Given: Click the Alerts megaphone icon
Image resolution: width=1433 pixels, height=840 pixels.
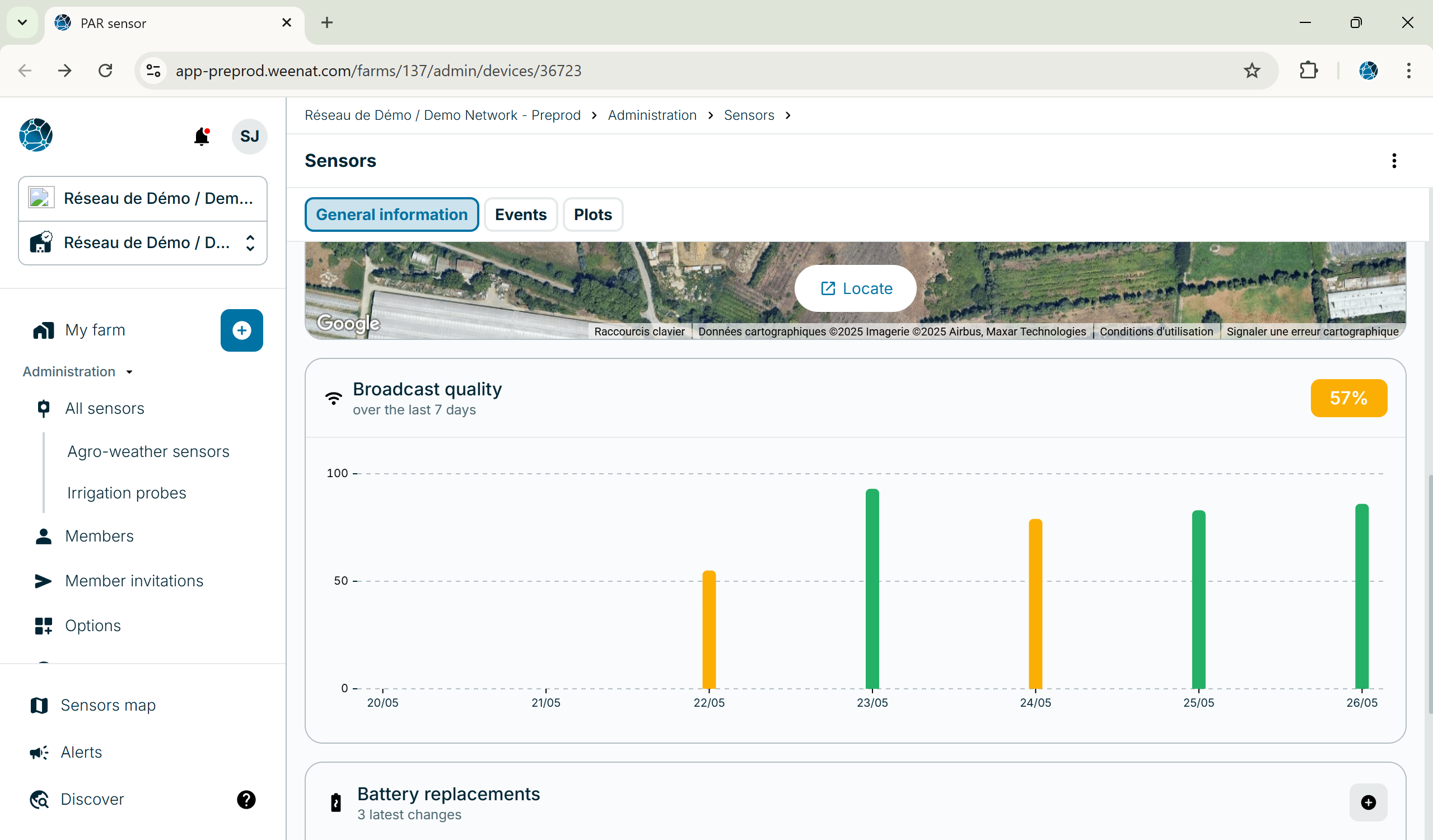Looking at the screenshot, I should coord(39,753).
